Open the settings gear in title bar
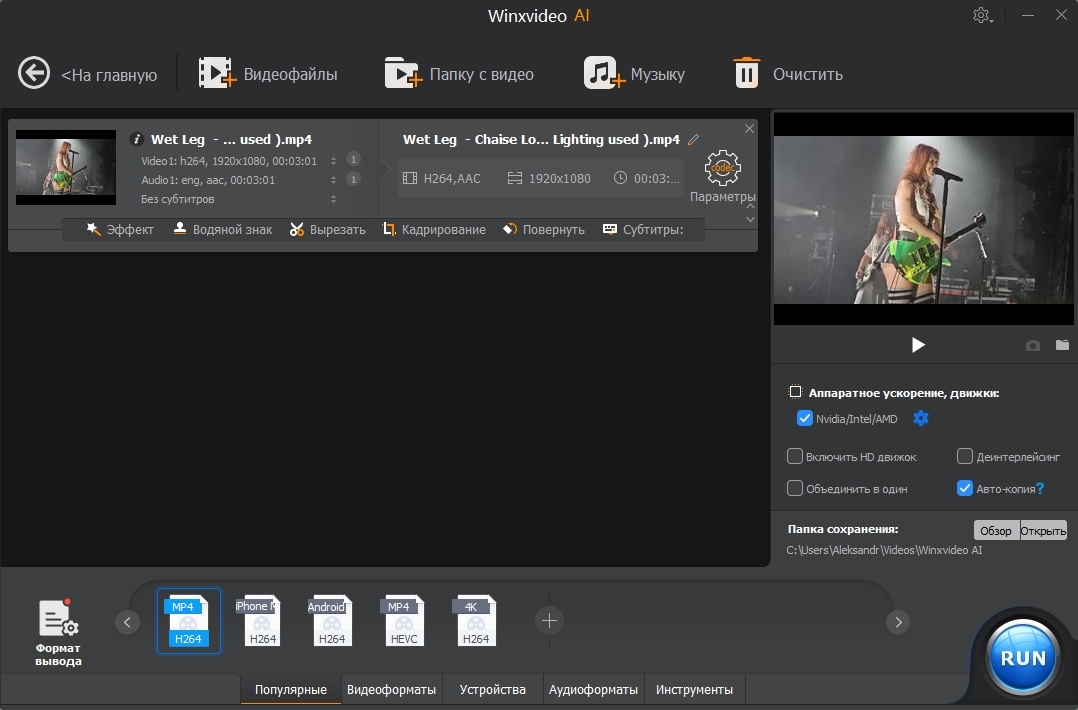This screenshot has height=710, width=1078. click(982, 15)
